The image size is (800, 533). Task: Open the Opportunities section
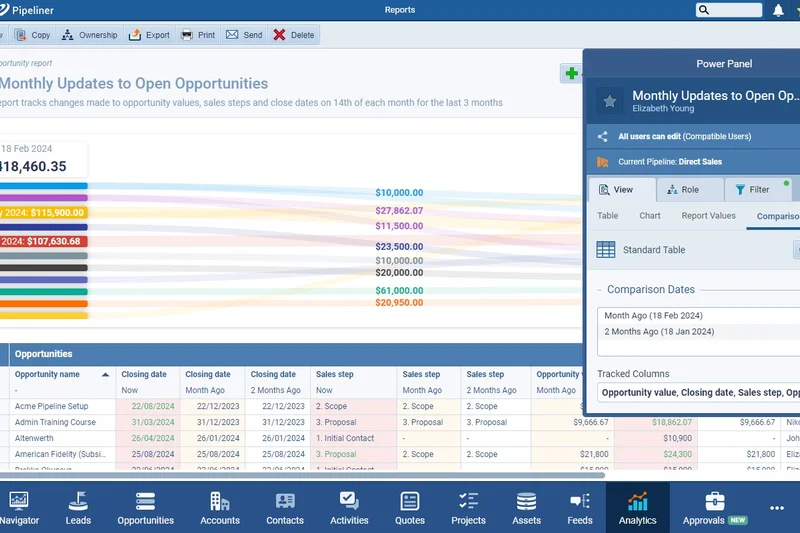[x=145, y=508]
